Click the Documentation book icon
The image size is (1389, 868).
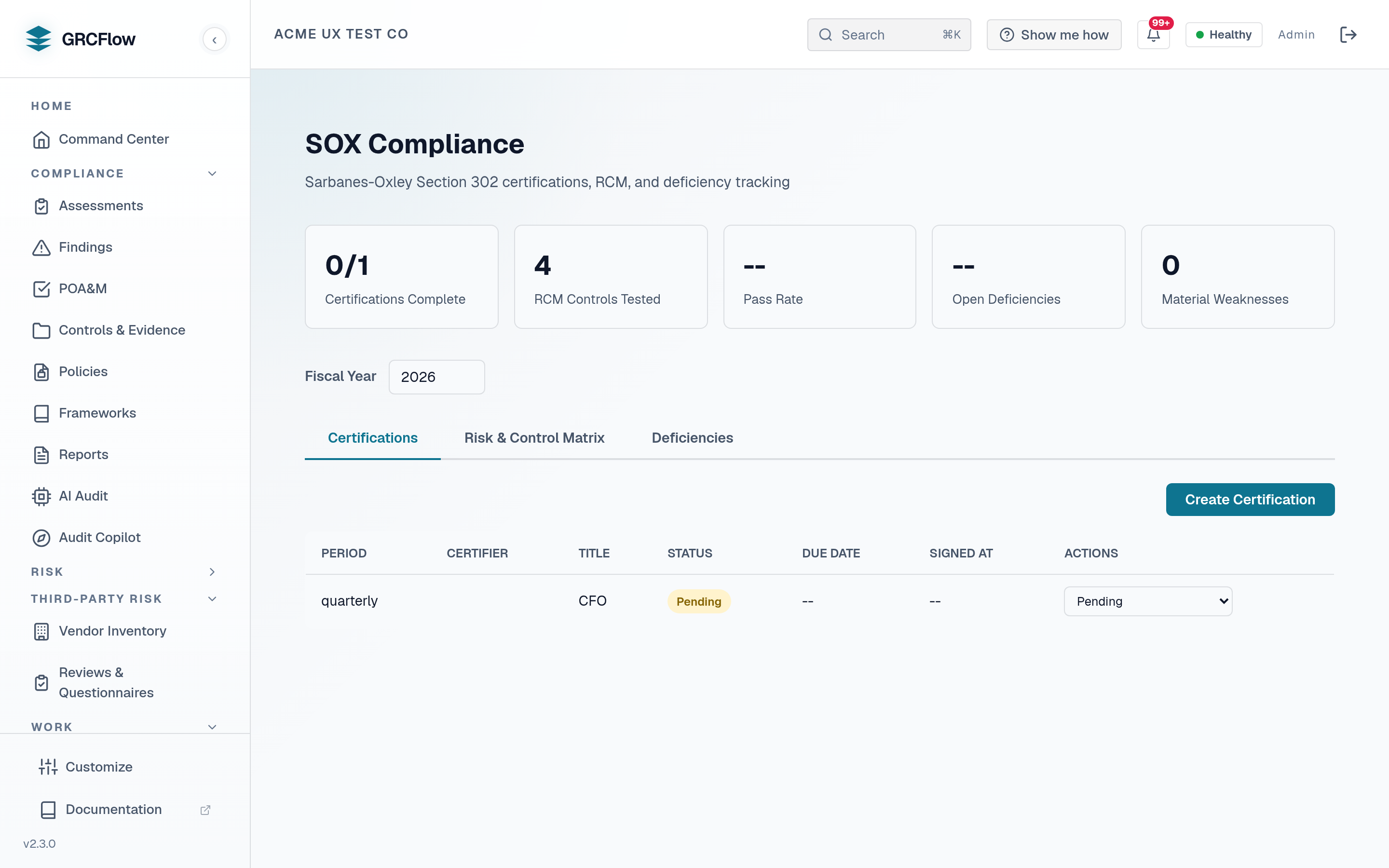pos(48,810)
